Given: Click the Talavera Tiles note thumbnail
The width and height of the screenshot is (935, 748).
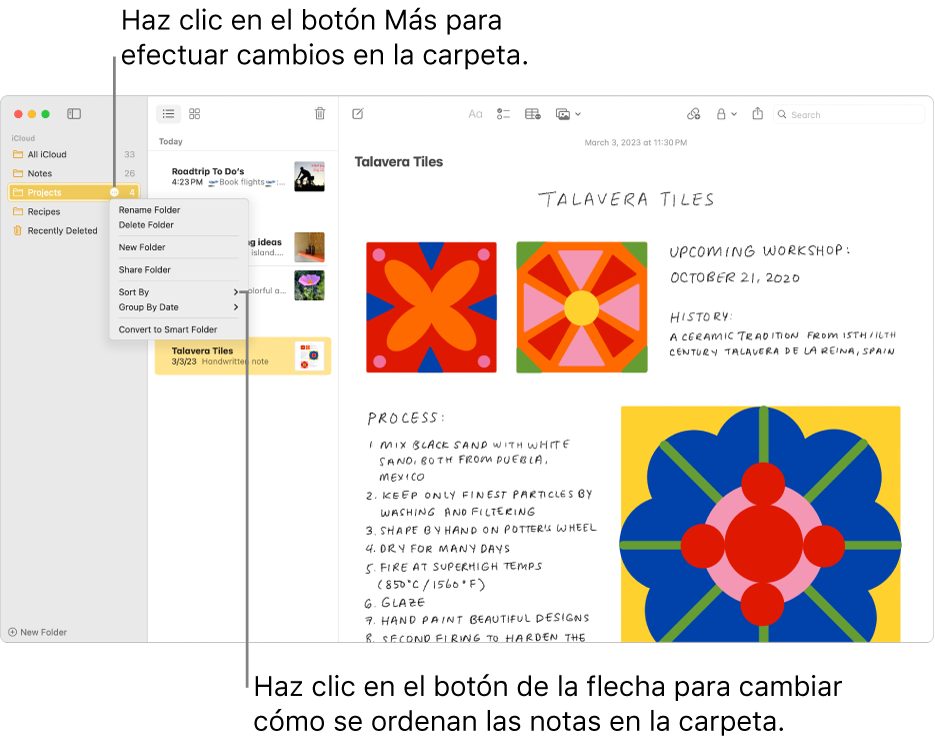Looking at the screenshot, I should click(309, 356).
